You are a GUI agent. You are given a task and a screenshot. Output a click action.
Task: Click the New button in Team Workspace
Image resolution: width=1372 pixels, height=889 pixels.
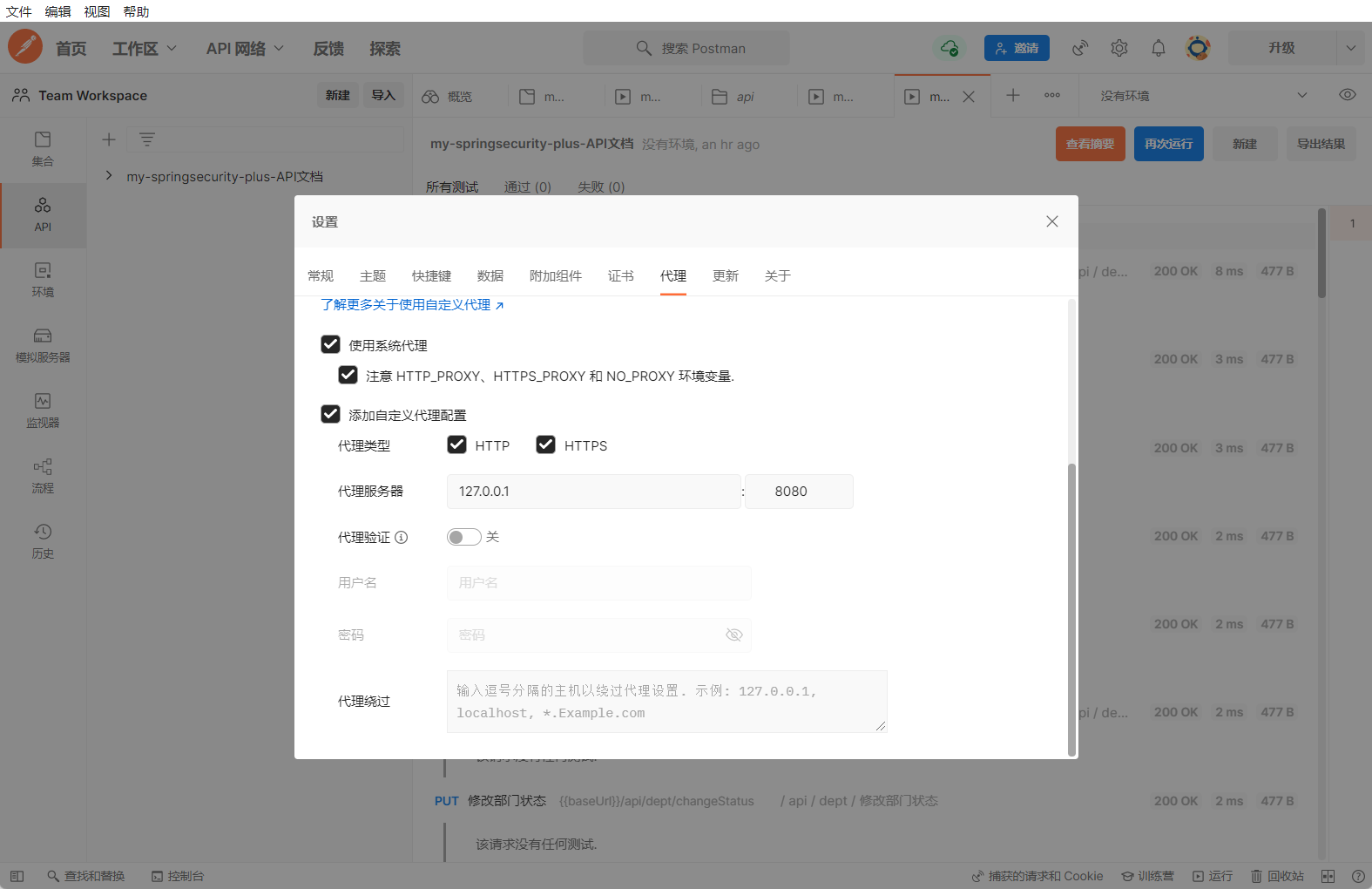point(338,95)
